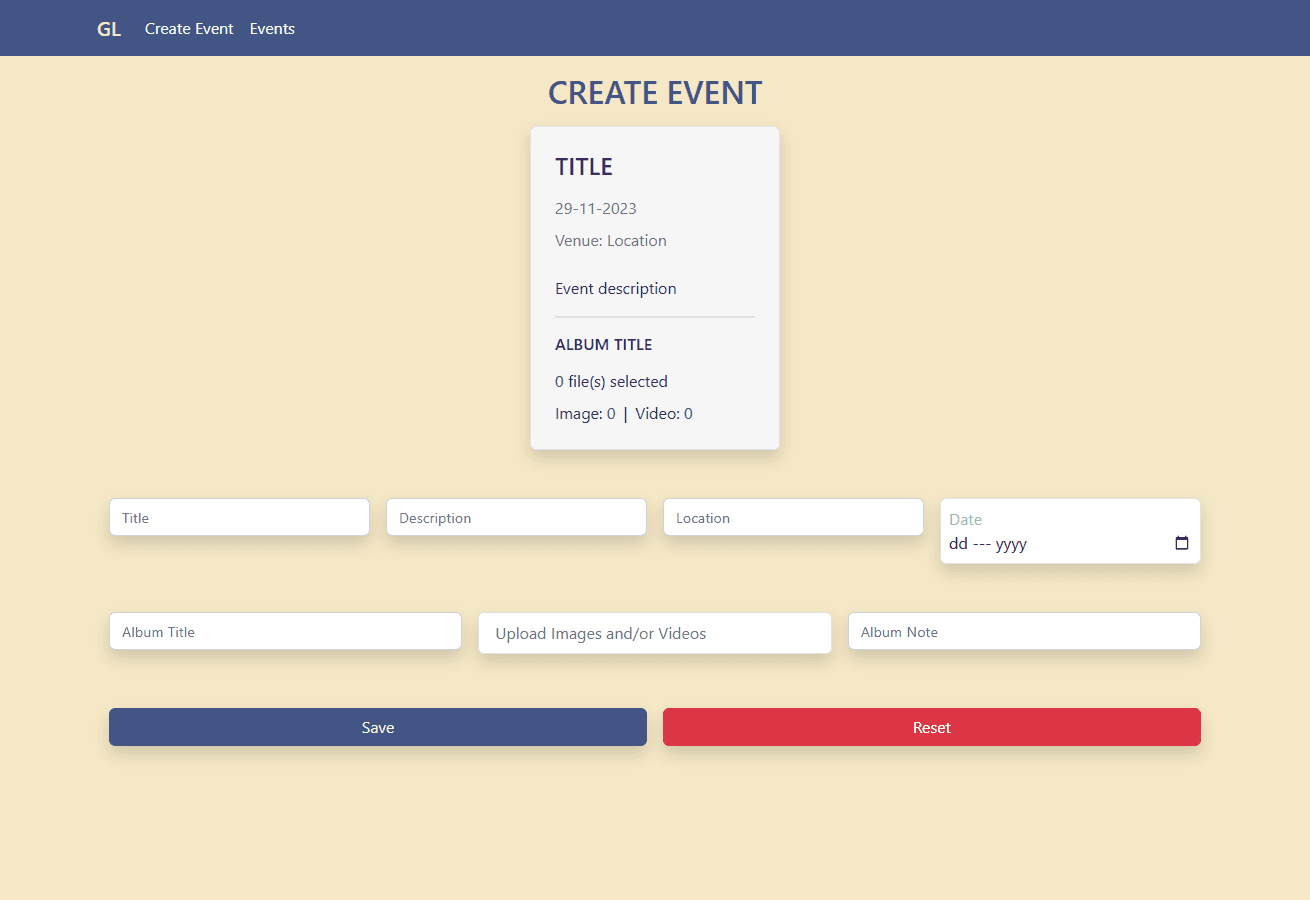
Task: Click the Image: 0 count text
Action: 585,414
